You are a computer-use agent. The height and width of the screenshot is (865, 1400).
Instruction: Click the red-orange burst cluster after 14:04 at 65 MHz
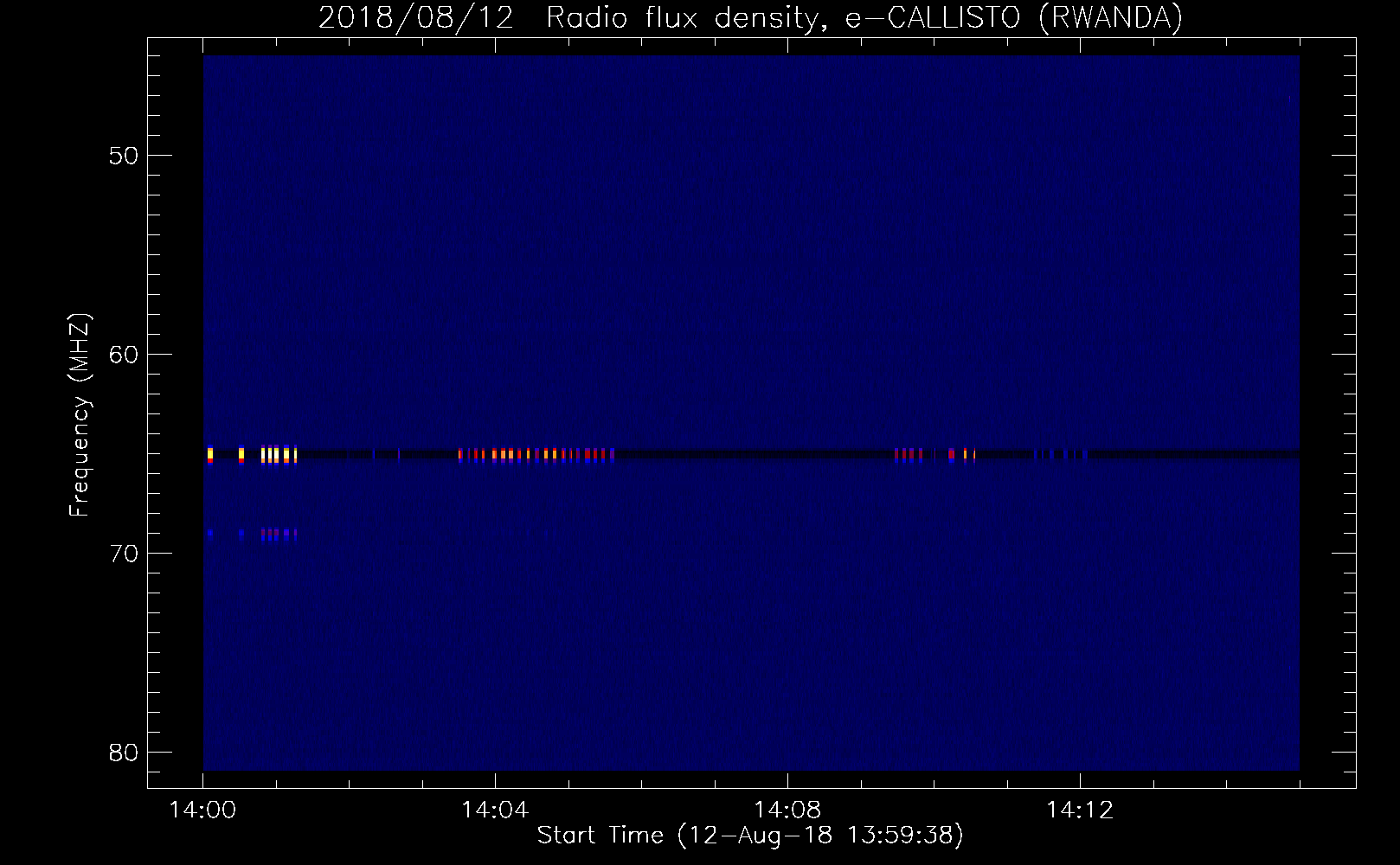(x=536, y=454)
